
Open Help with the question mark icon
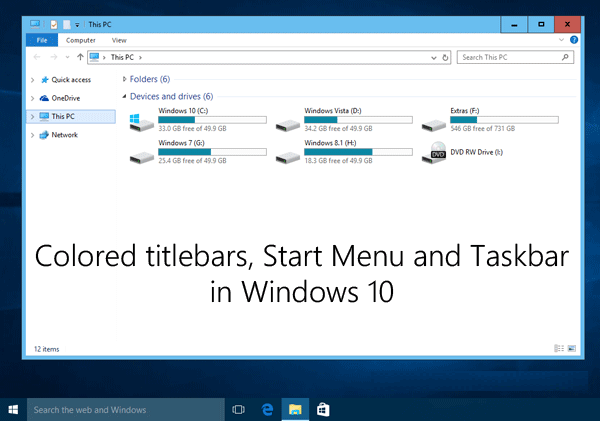574,40
